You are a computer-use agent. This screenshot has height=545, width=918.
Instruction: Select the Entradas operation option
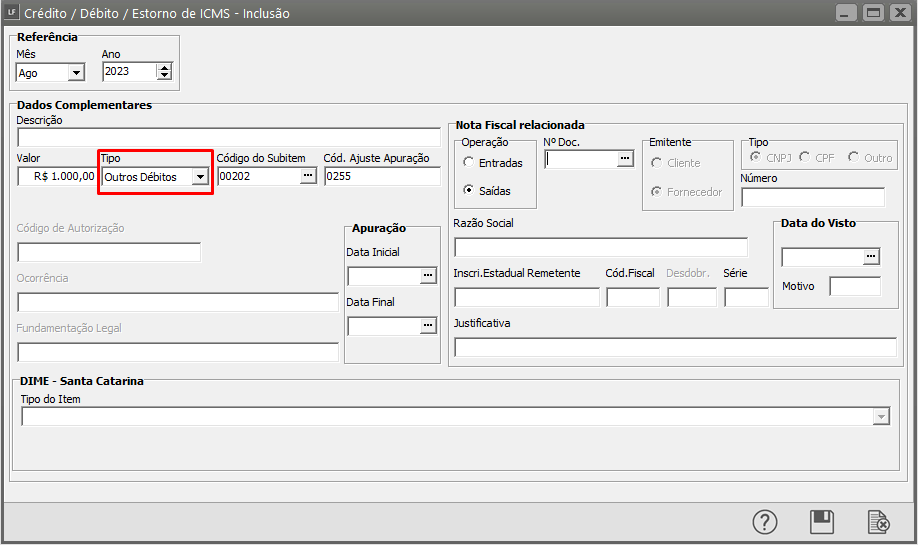click(x=469, y=163)
